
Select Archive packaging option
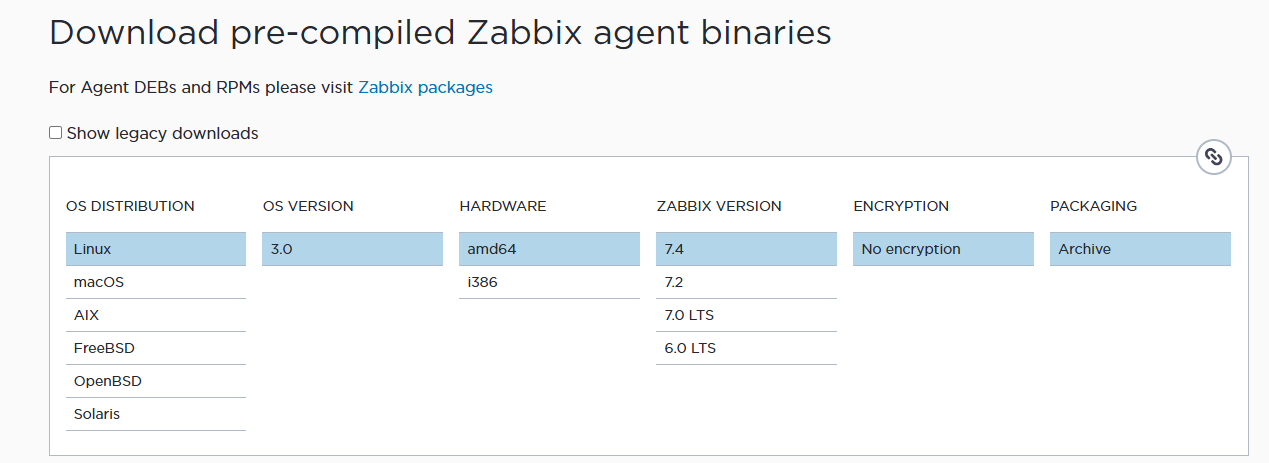coord(1140,249)
